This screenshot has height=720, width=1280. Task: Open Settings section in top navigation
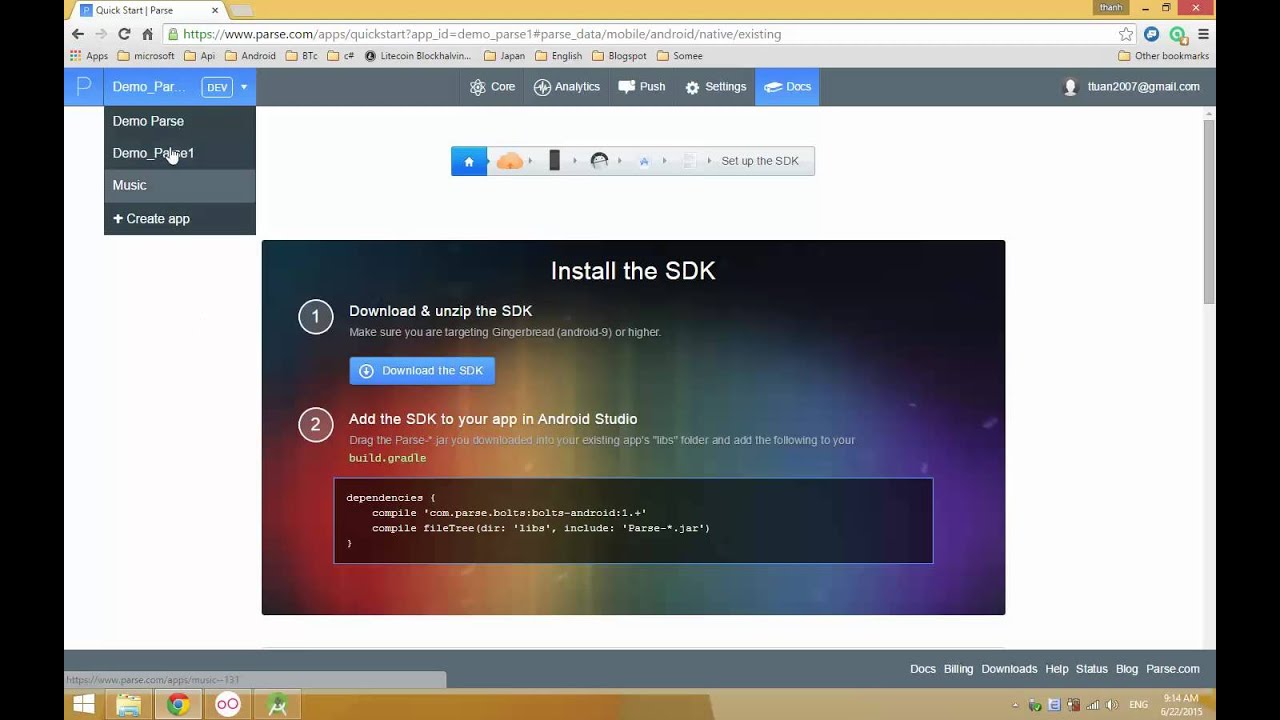pyautogui.click(x=716, y=87)
